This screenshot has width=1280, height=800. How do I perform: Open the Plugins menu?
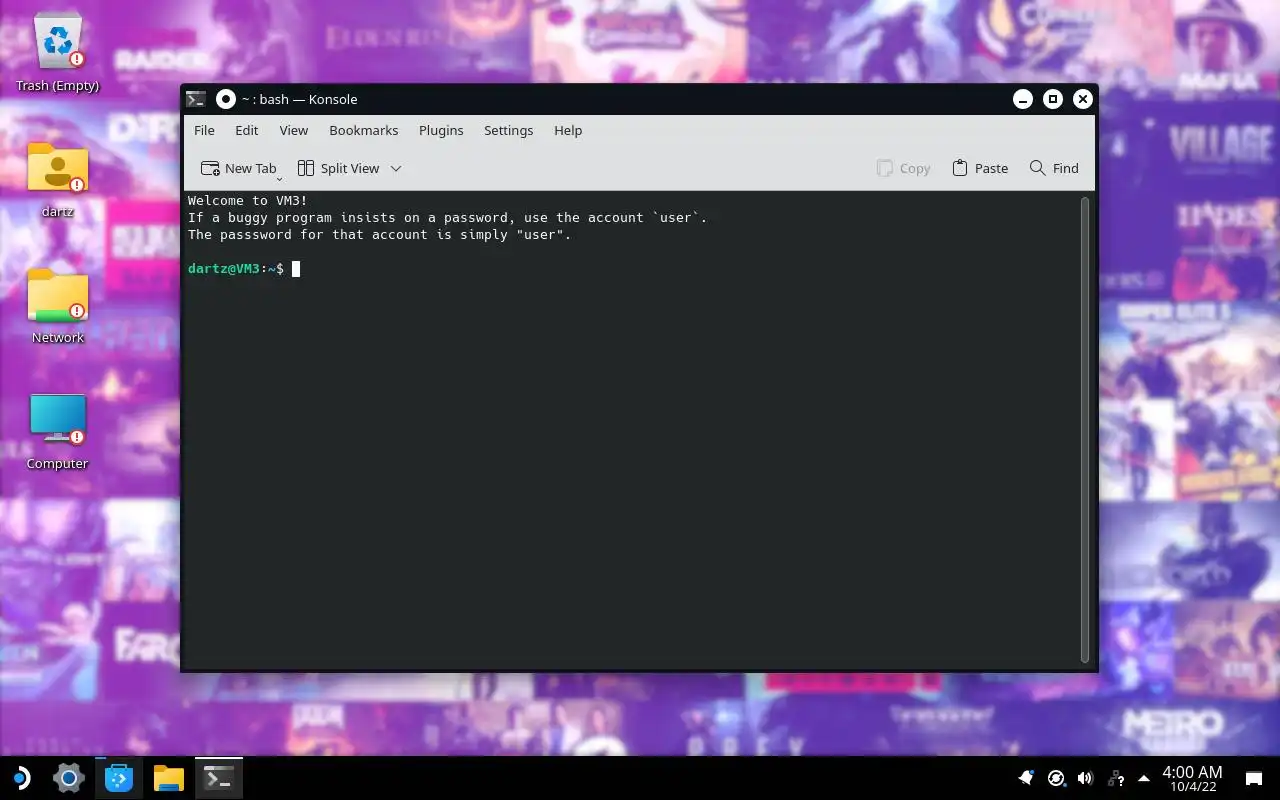(x=441, y=130)
